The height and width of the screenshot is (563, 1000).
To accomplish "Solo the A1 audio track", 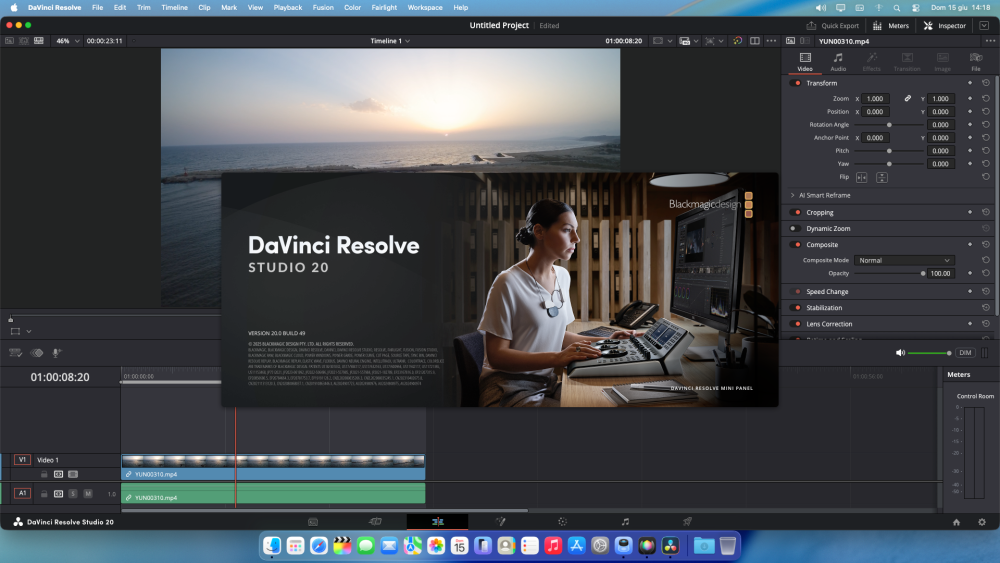I will click(x=73, y=494).
